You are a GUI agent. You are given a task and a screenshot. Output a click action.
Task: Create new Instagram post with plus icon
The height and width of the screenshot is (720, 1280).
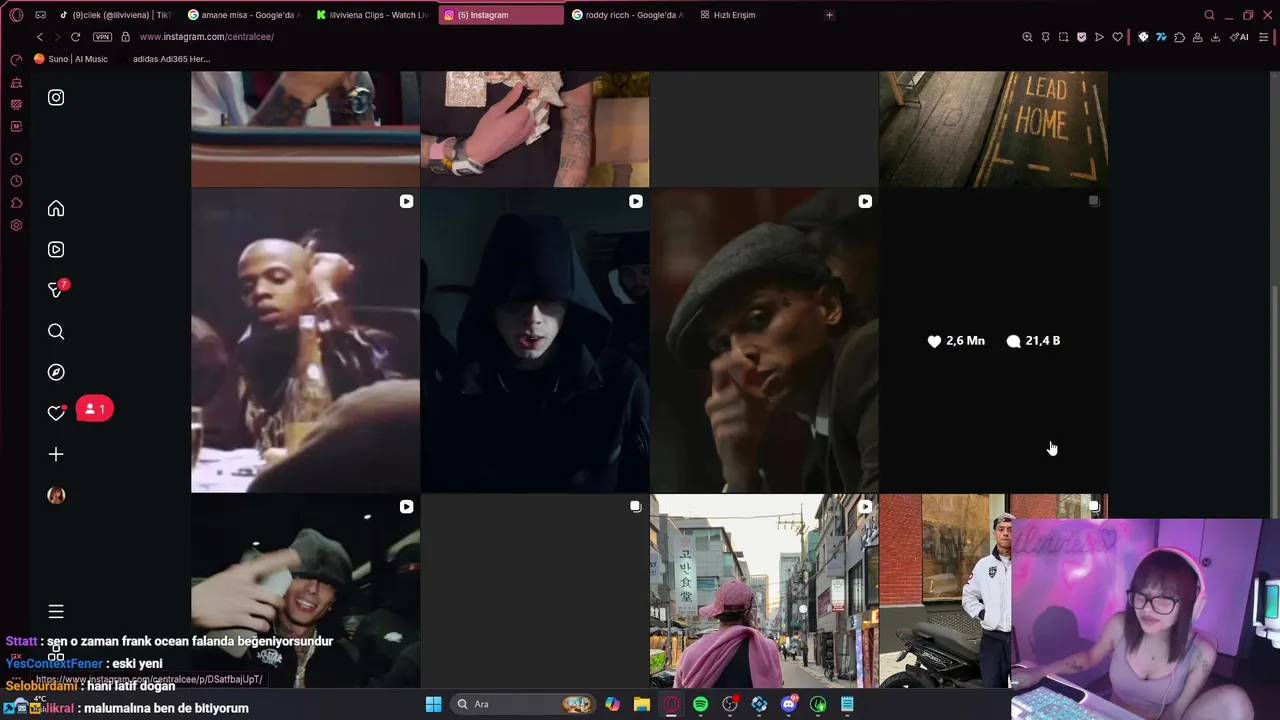point(56,454)
